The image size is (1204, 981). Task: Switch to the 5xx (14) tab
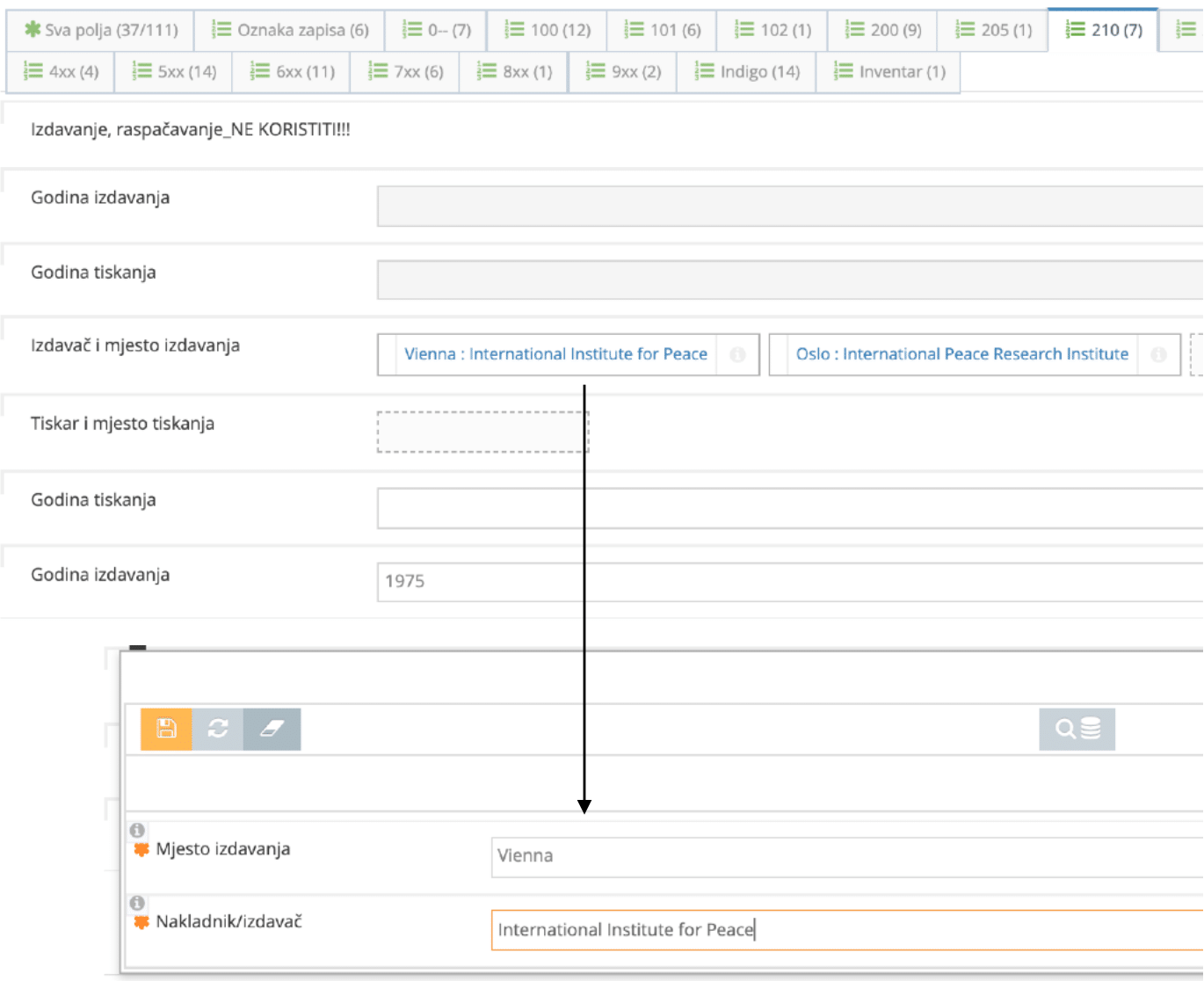point(173,71)
